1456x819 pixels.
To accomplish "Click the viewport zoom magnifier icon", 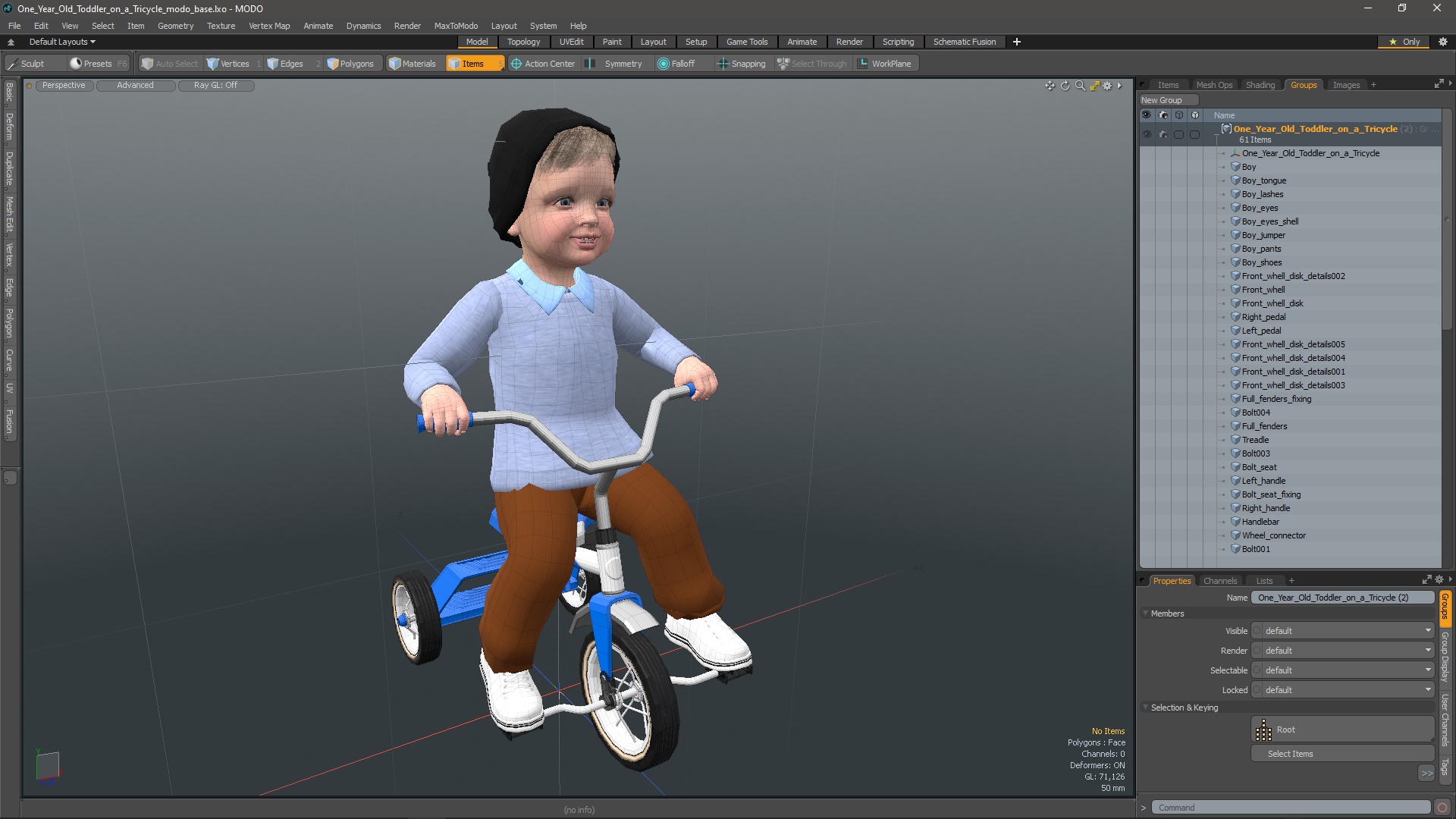I will click(x=1080, y=86).
